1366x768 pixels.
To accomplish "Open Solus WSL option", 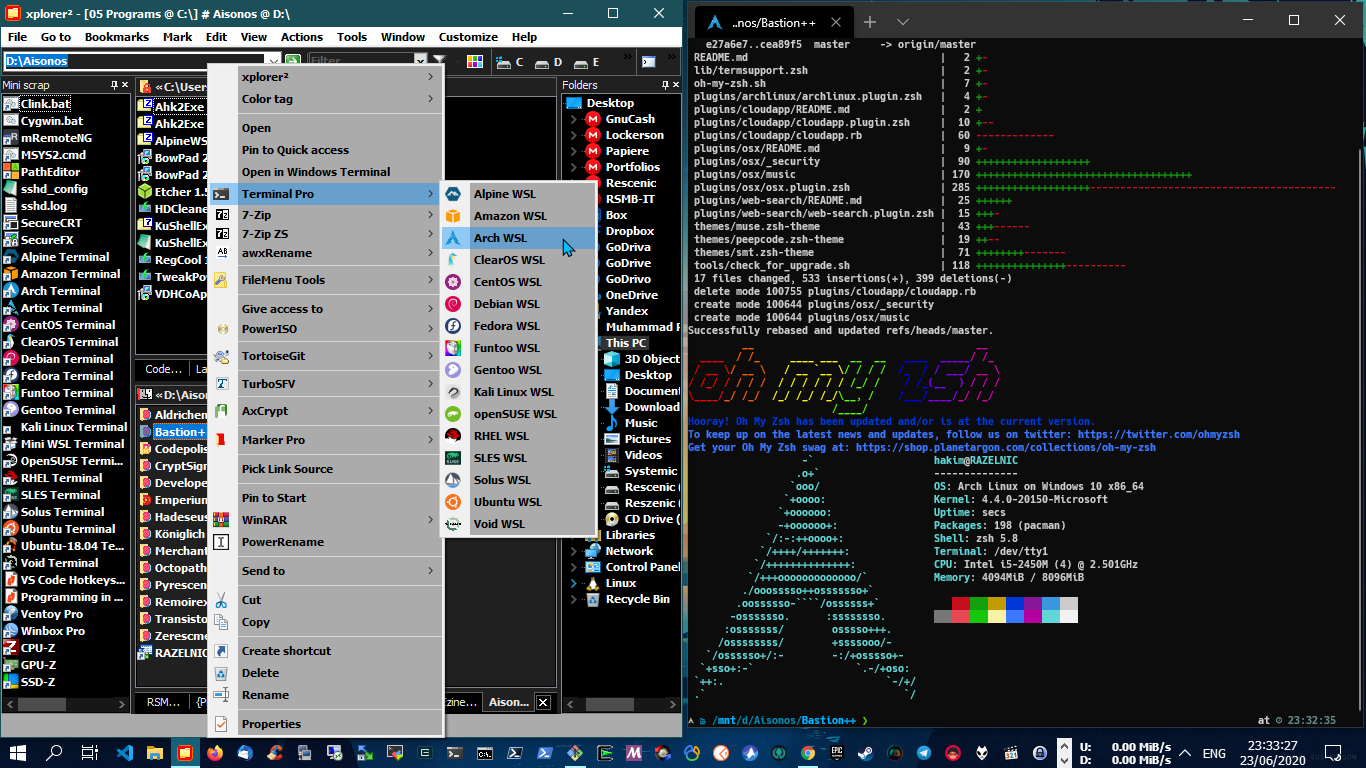I will click(518, 480).
